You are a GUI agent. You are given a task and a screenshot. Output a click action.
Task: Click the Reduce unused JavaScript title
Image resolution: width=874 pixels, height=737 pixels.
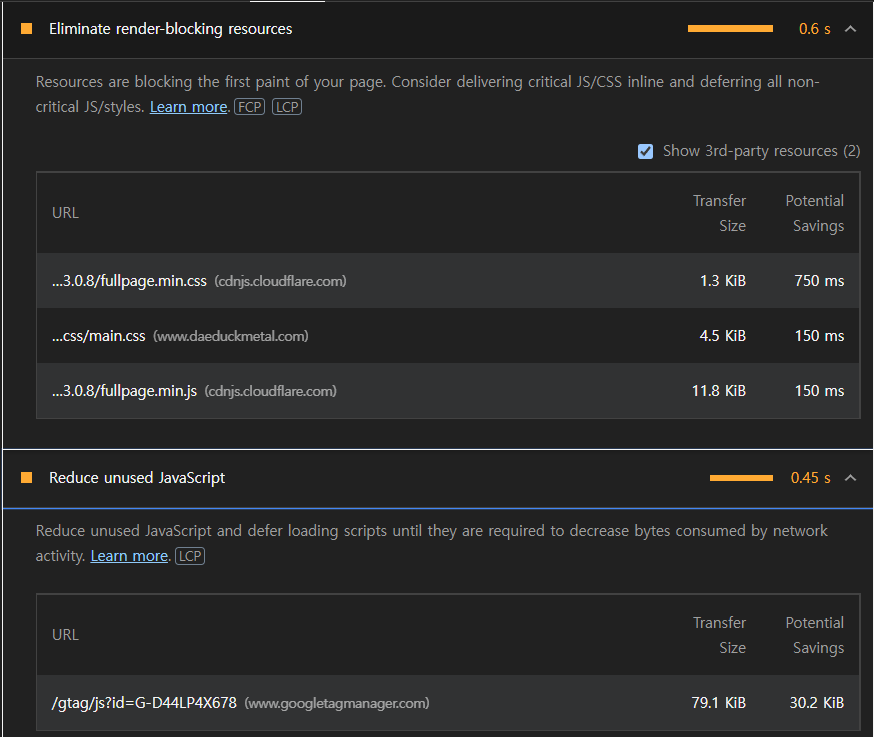(x=137, y=478)
